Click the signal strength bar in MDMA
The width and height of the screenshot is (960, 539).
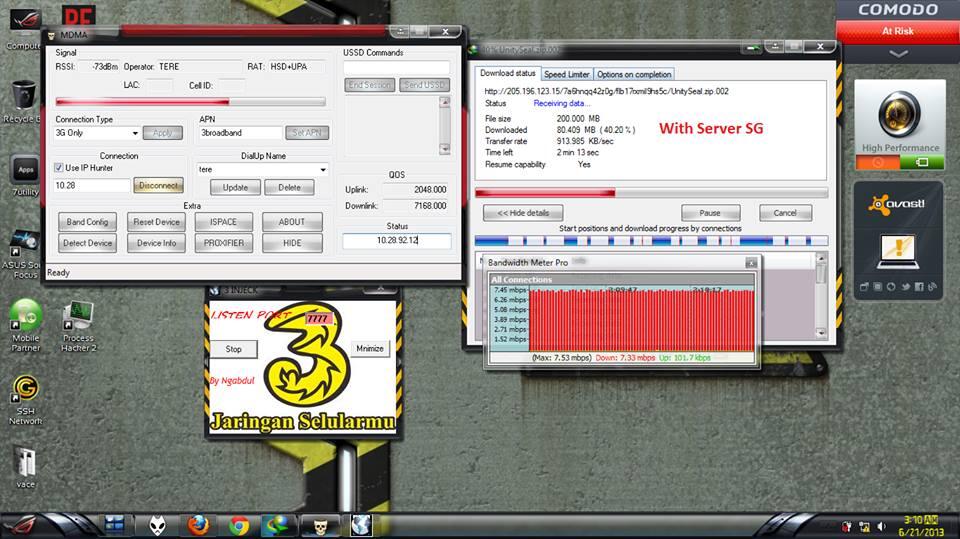(190, 102)
